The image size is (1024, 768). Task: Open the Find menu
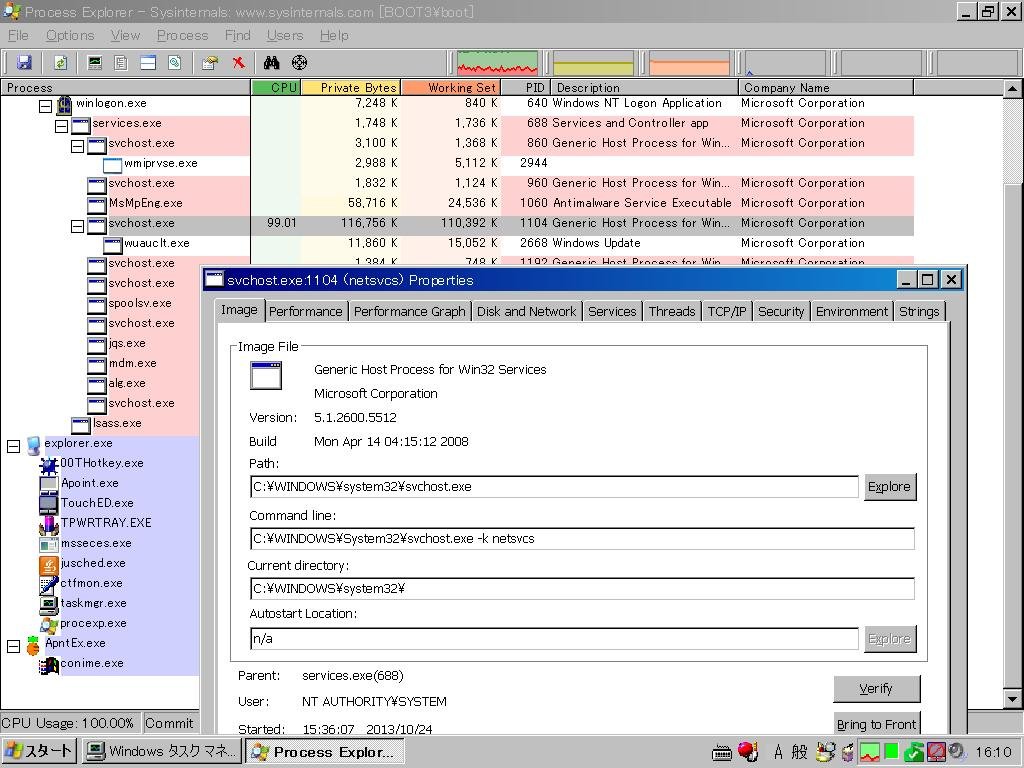pyautogui.click(x=237, y=35)
